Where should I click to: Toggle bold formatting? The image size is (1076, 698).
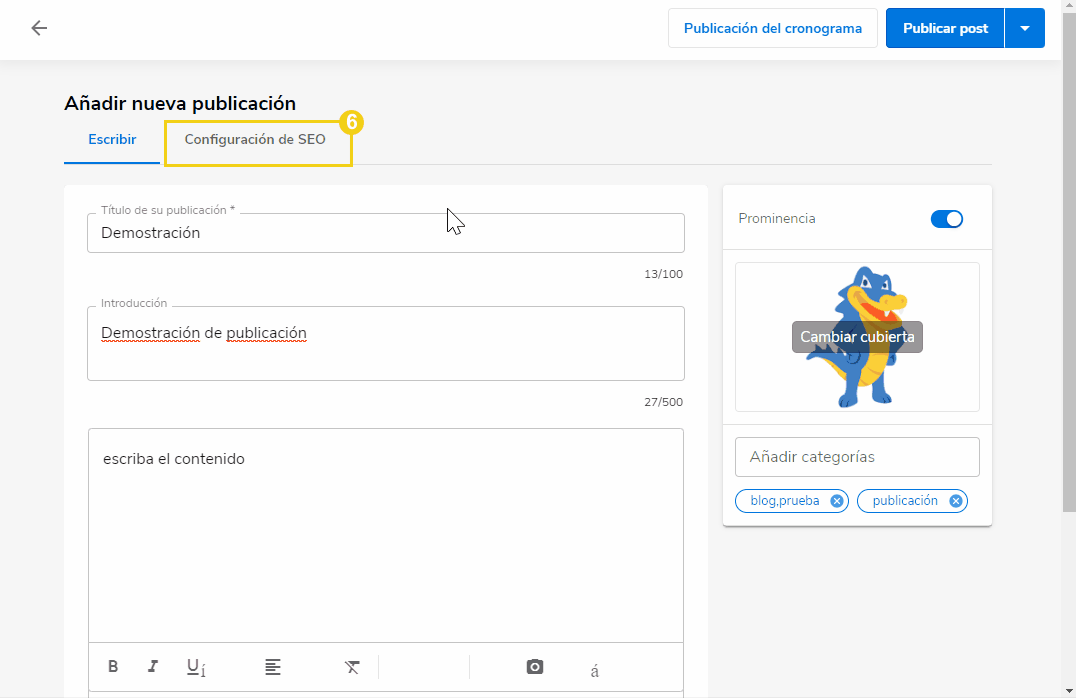[x=113, y=666]
